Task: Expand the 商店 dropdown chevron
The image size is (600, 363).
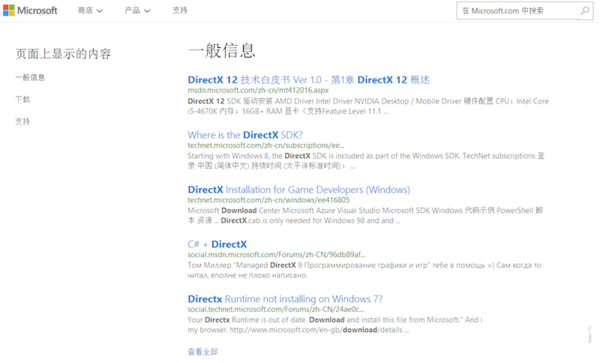Action: (x=99, y=11)
